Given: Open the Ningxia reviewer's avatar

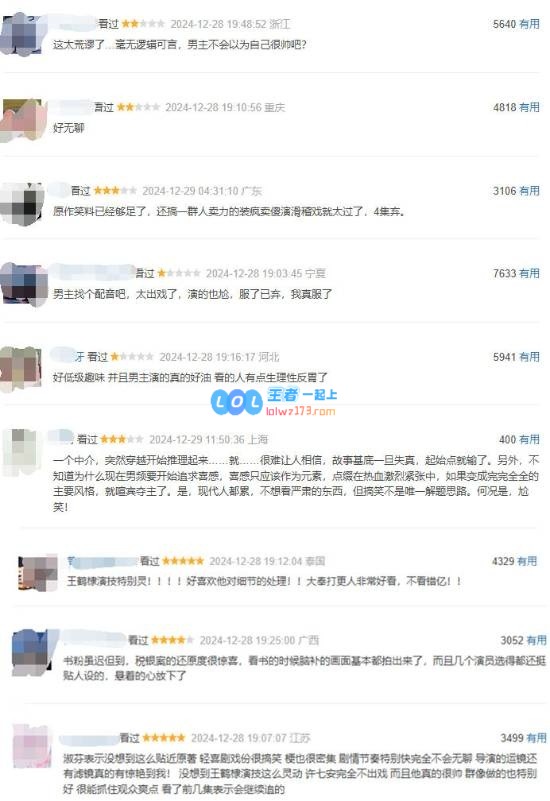Looking at the screenshot, I should (23, 284).
